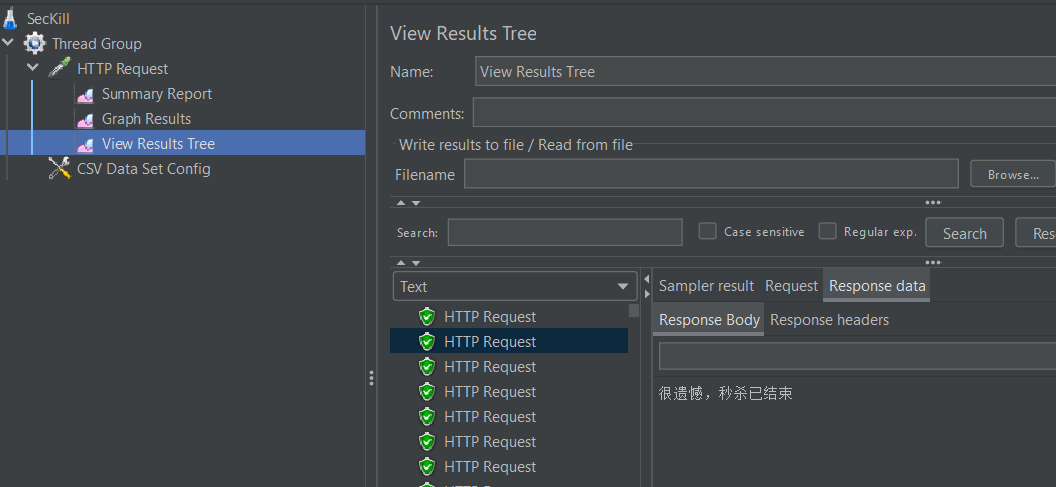Select the highlighted HTTP Request result row

(509, 342)
